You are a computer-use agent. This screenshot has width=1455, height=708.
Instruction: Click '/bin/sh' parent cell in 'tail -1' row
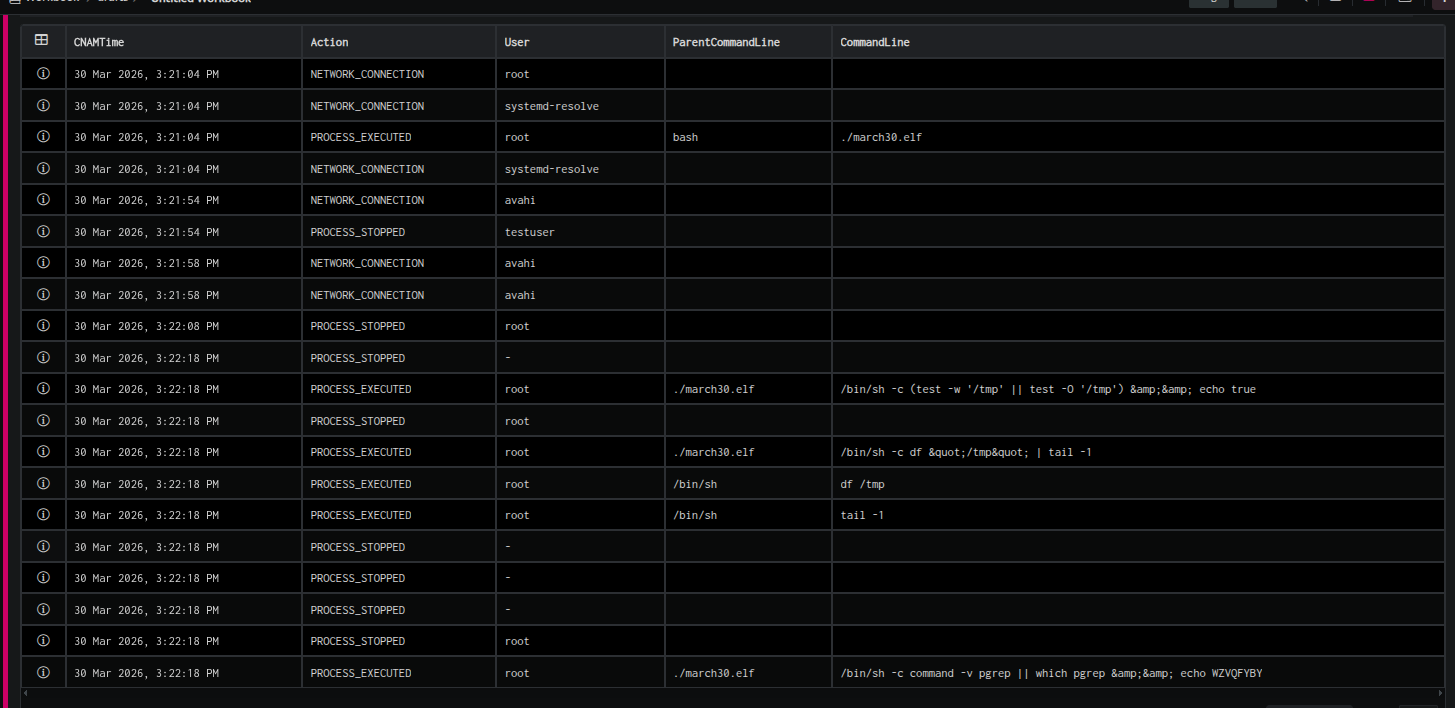pyautogui.click(x=748, y=515)
